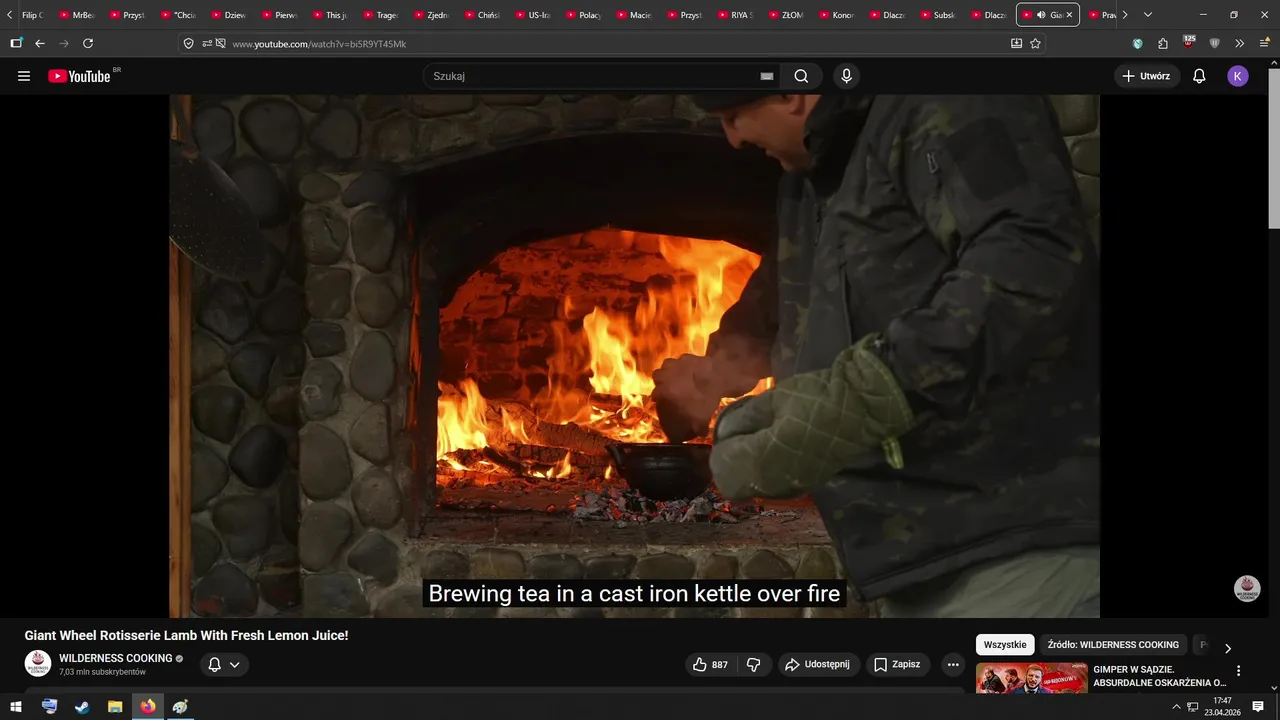Open the extension with badge 125

(x=1188, y=42)
